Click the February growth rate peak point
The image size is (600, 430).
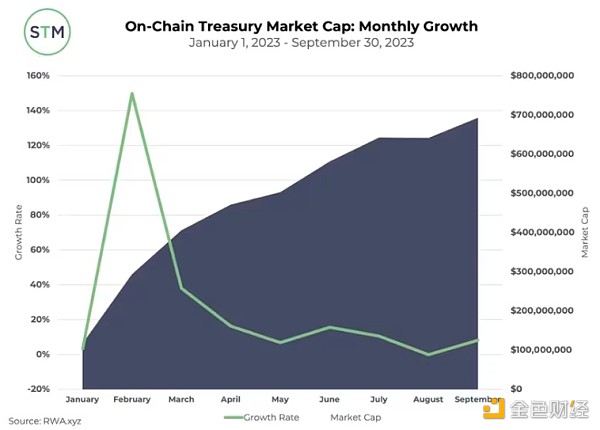(x=132, y=93)
